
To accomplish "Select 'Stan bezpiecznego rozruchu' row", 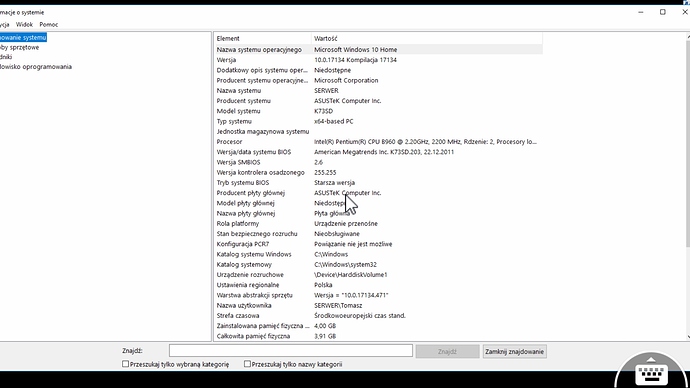I will (378, 234).
